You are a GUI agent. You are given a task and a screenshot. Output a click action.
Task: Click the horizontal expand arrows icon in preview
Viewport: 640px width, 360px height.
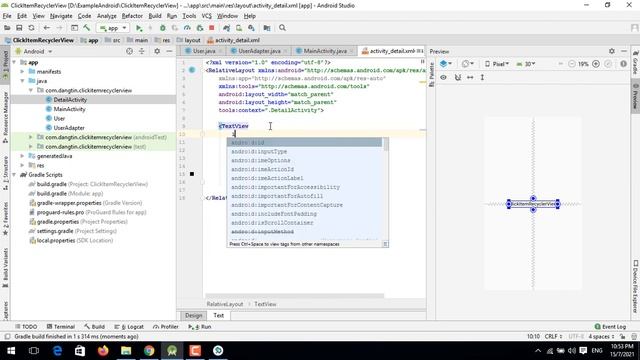click(470, 77)
